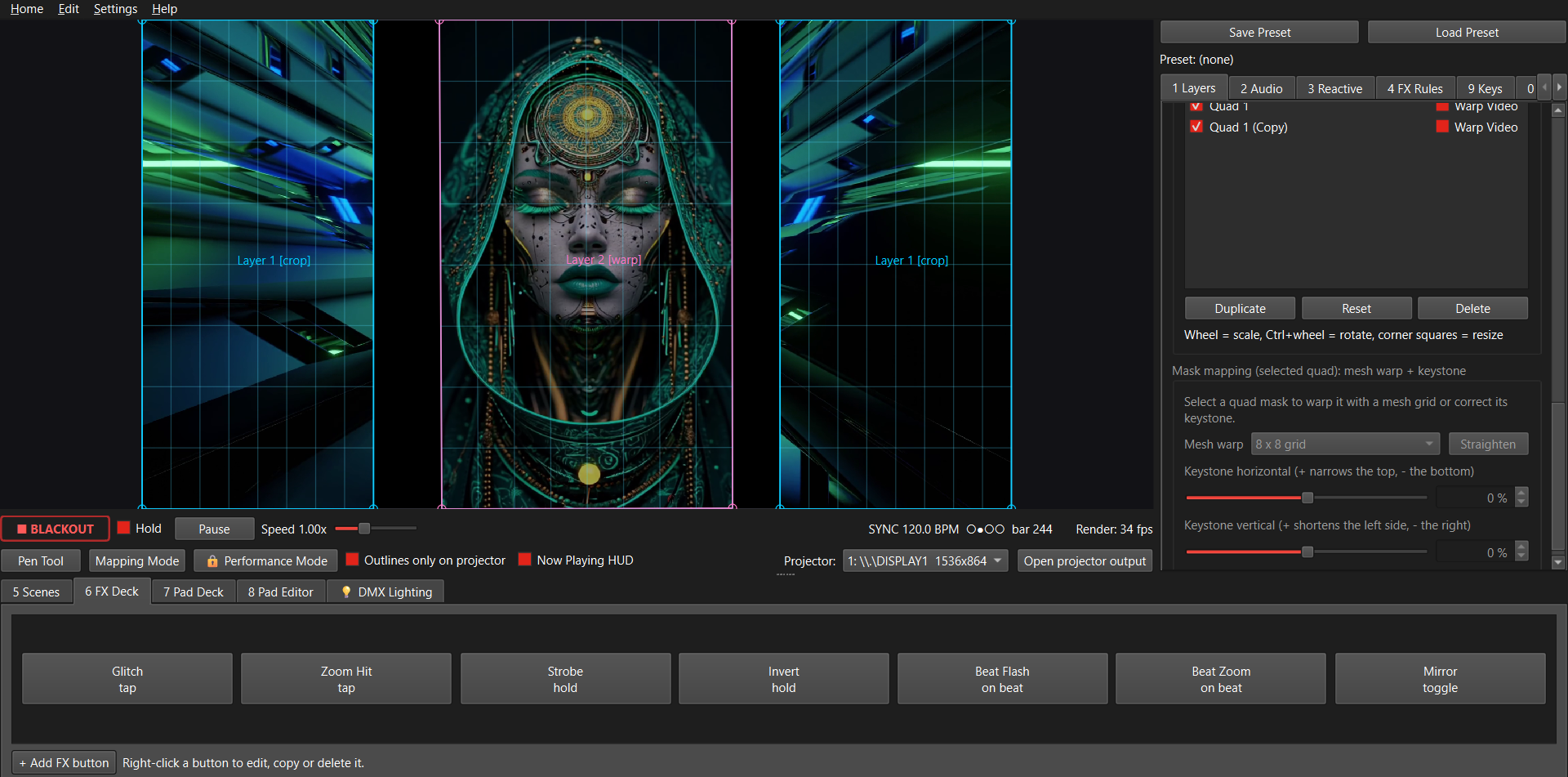Image resolution: width=1568 pixels, height=777 pixels.
Task: Open the 7 Pad Deck tab
Action: coord(193,592)
